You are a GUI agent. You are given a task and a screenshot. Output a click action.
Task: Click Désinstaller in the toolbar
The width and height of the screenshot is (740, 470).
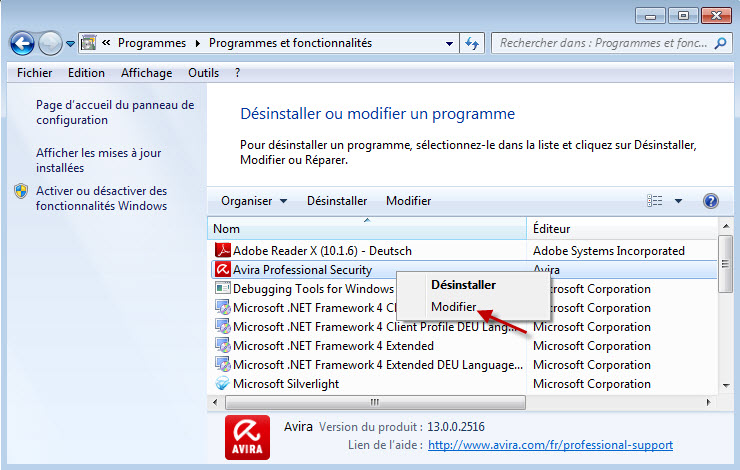[337, 201]
